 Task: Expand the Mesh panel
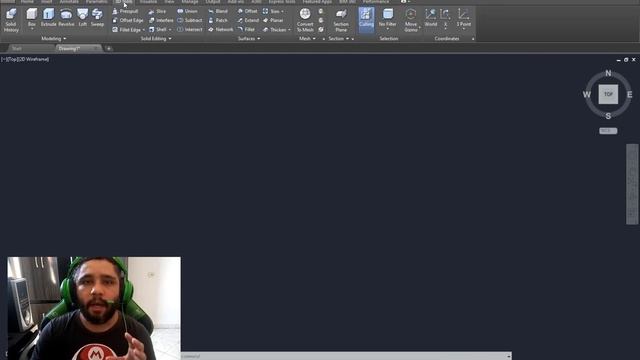pyautogui.click(x=307, y=38)
